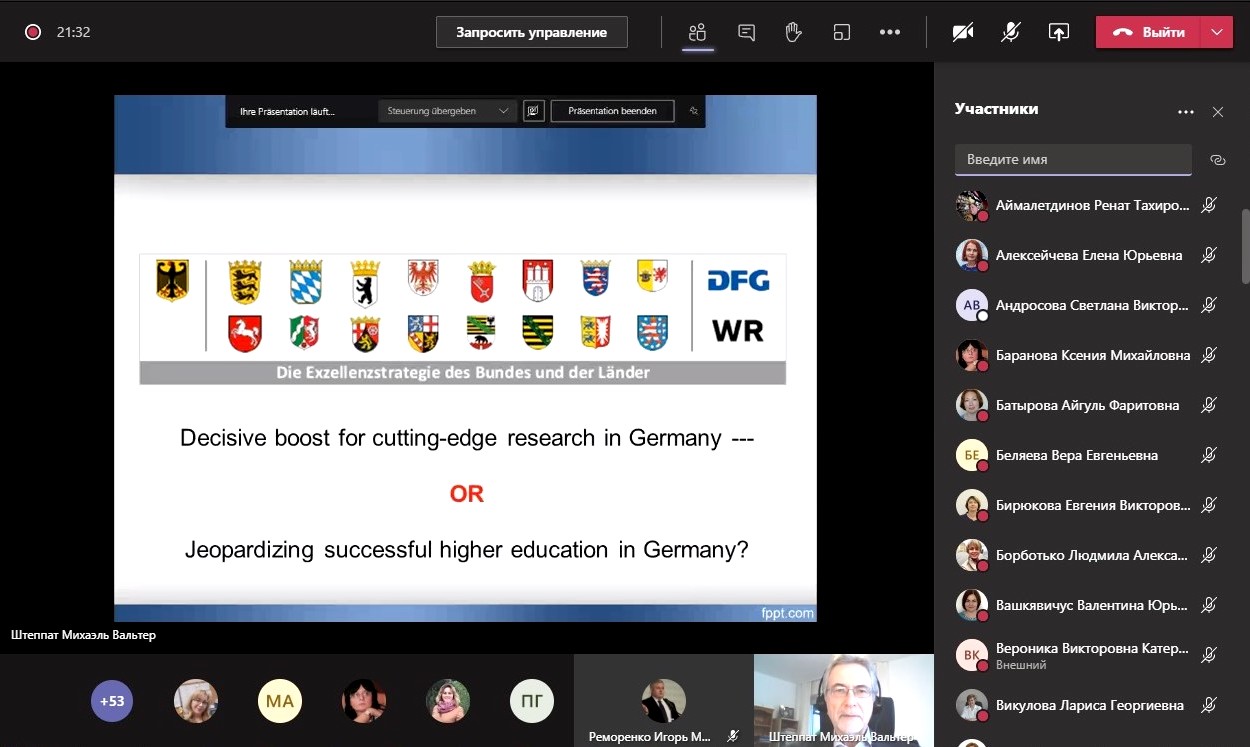Click the Выйти leave call button
Viewport: 1250px width, 747px height.
tap(1148, 32)
